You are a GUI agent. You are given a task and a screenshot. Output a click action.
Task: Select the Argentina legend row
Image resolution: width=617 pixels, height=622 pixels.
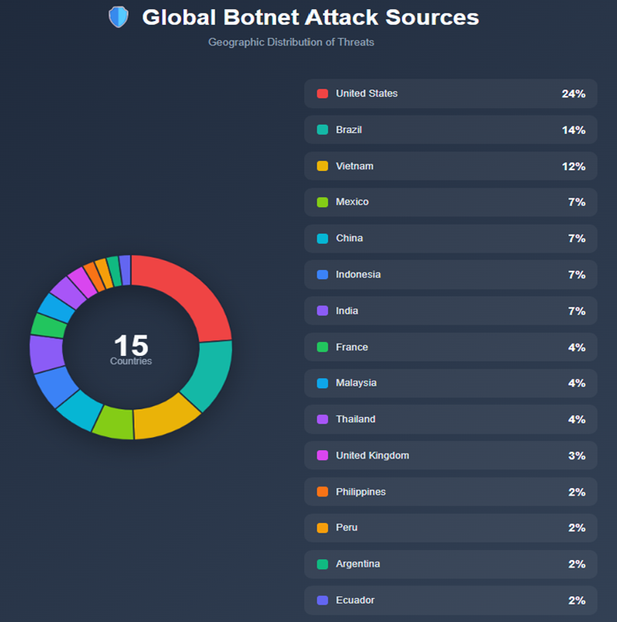click(x=451, y=564)
